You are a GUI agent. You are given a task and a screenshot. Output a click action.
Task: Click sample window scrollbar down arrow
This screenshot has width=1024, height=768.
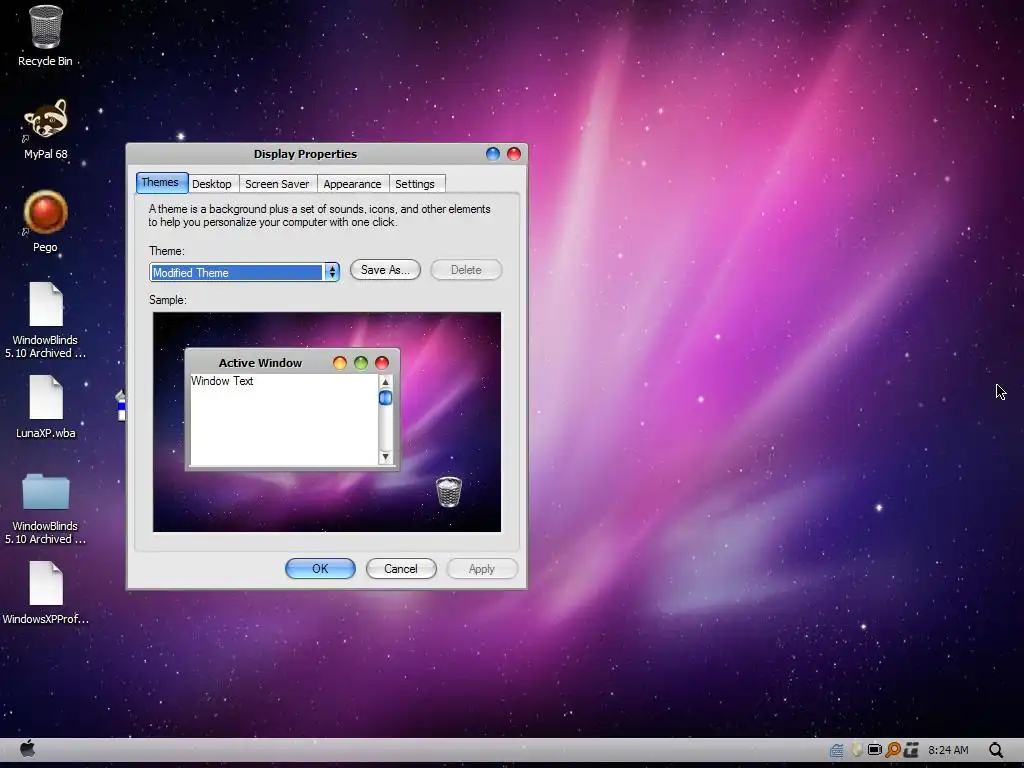click(x=385, y=456)
